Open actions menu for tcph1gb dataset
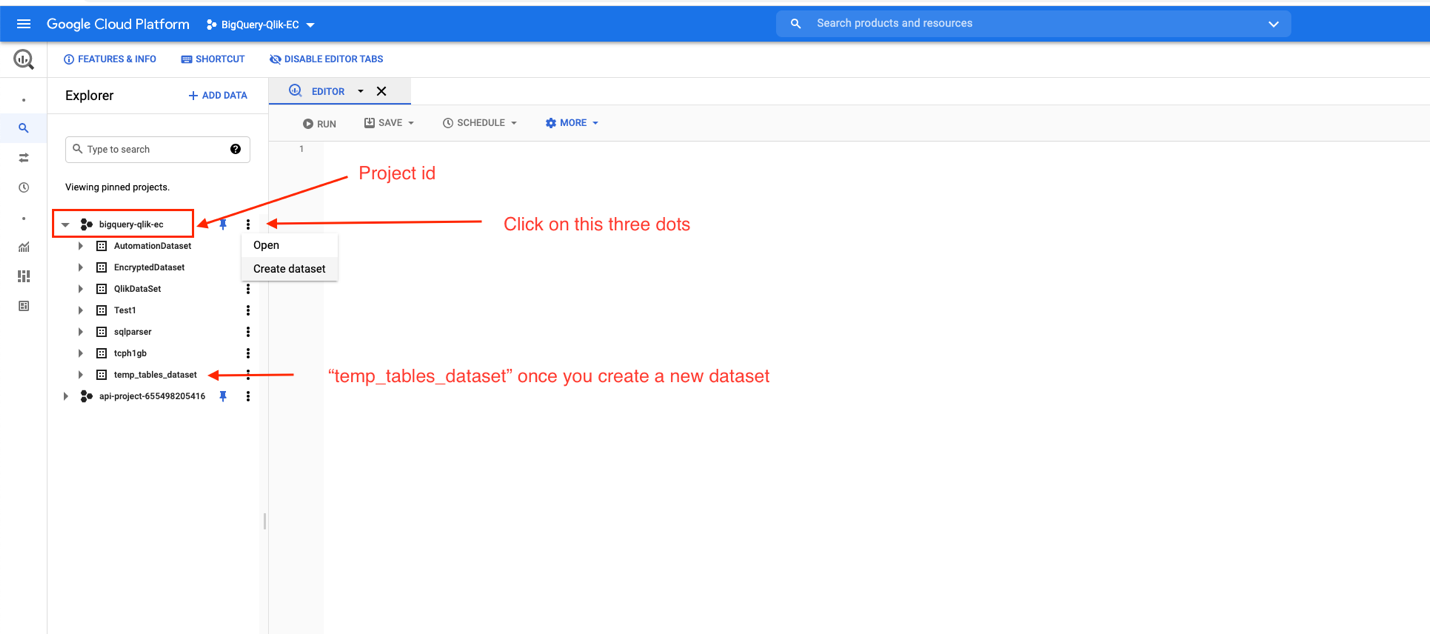Viewport: 1430px width, 634px height. [248, 353]
